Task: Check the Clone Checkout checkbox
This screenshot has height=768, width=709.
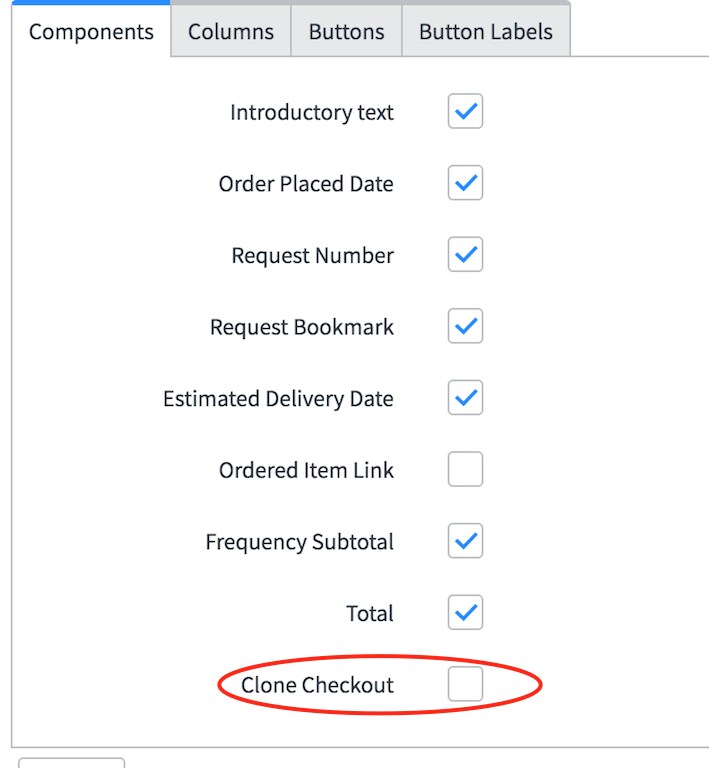Action: coord(465,684)
